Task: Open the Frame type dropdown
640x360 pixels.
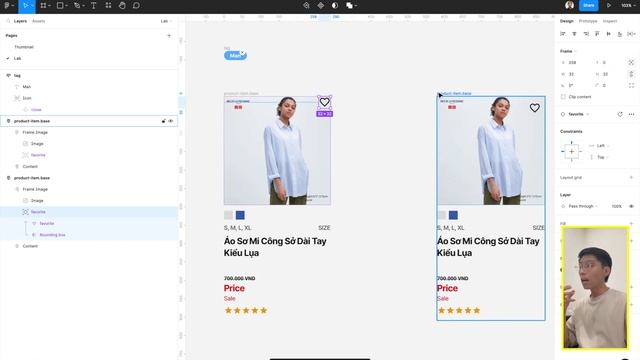Action: click(568, 51)
